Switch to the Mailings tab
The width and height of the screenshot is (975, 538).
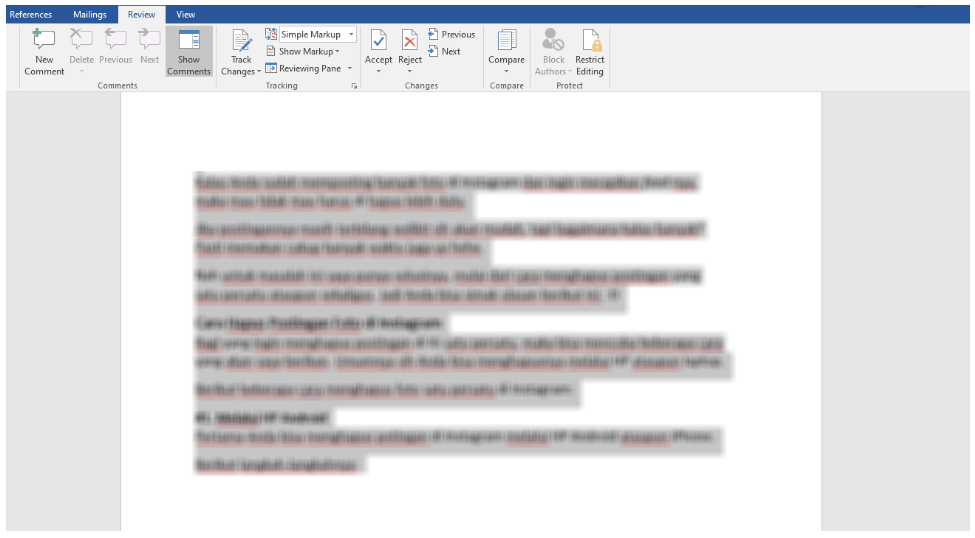[90, 14]
